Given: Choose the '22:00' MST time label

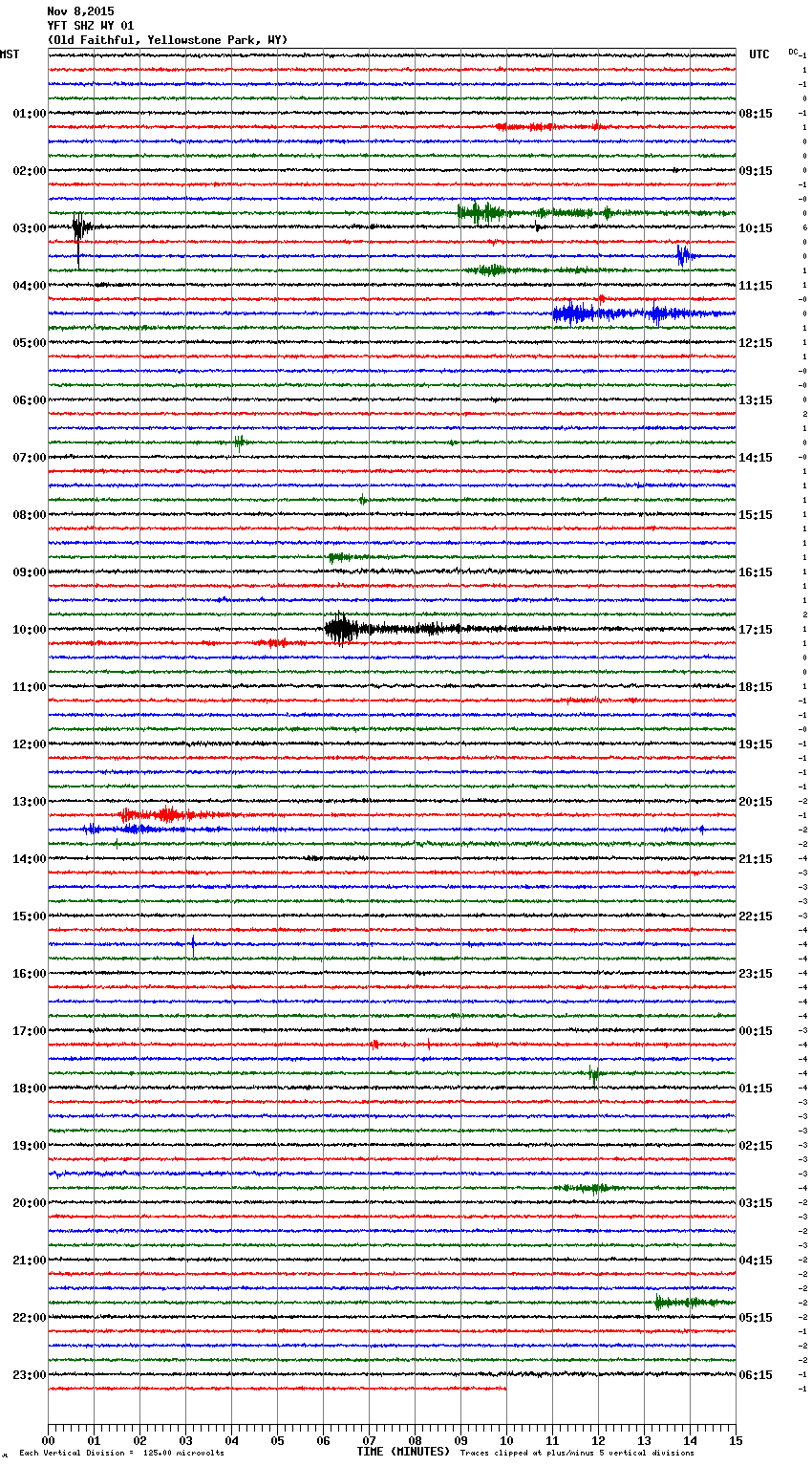Looking at the screenshot, I should 30,1318.
